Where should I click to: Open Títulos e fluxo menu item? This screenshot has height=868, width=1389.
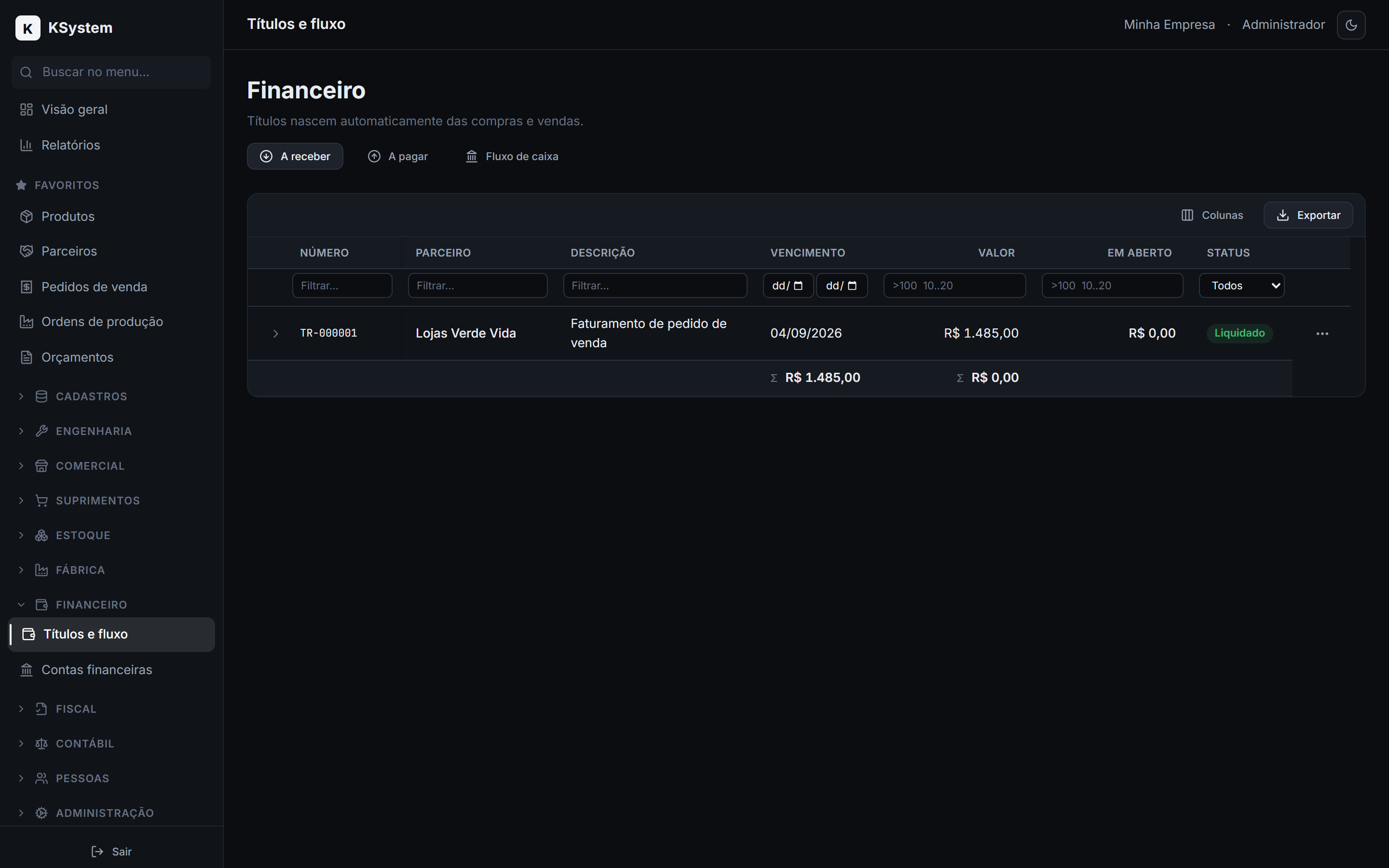click(111, 634)
